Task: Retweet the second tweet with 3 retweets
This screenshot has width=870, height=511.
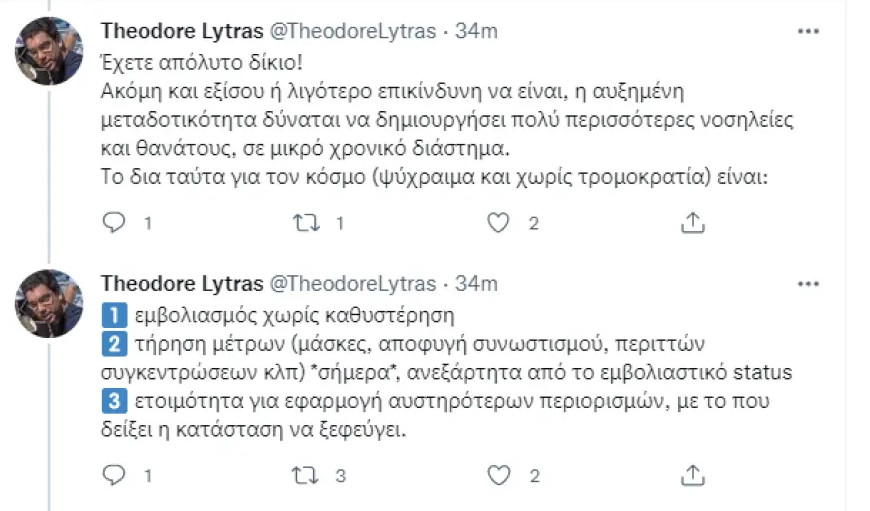Action: coord(305,475)
